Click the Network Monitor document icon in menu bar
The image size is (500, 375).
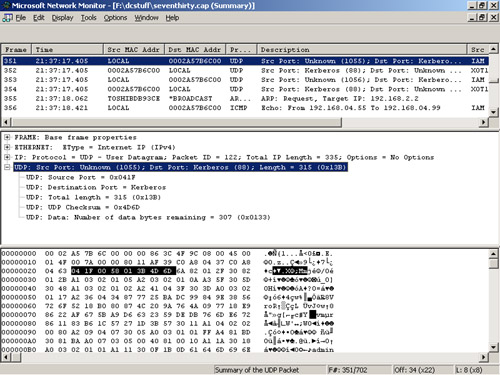click(7, 18)
